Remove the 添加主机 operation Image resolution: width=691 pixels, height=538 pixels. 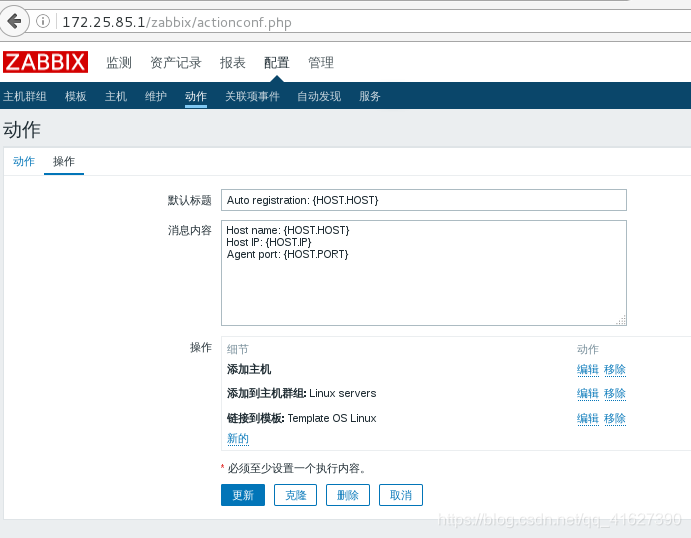click(x=615, y=369)
